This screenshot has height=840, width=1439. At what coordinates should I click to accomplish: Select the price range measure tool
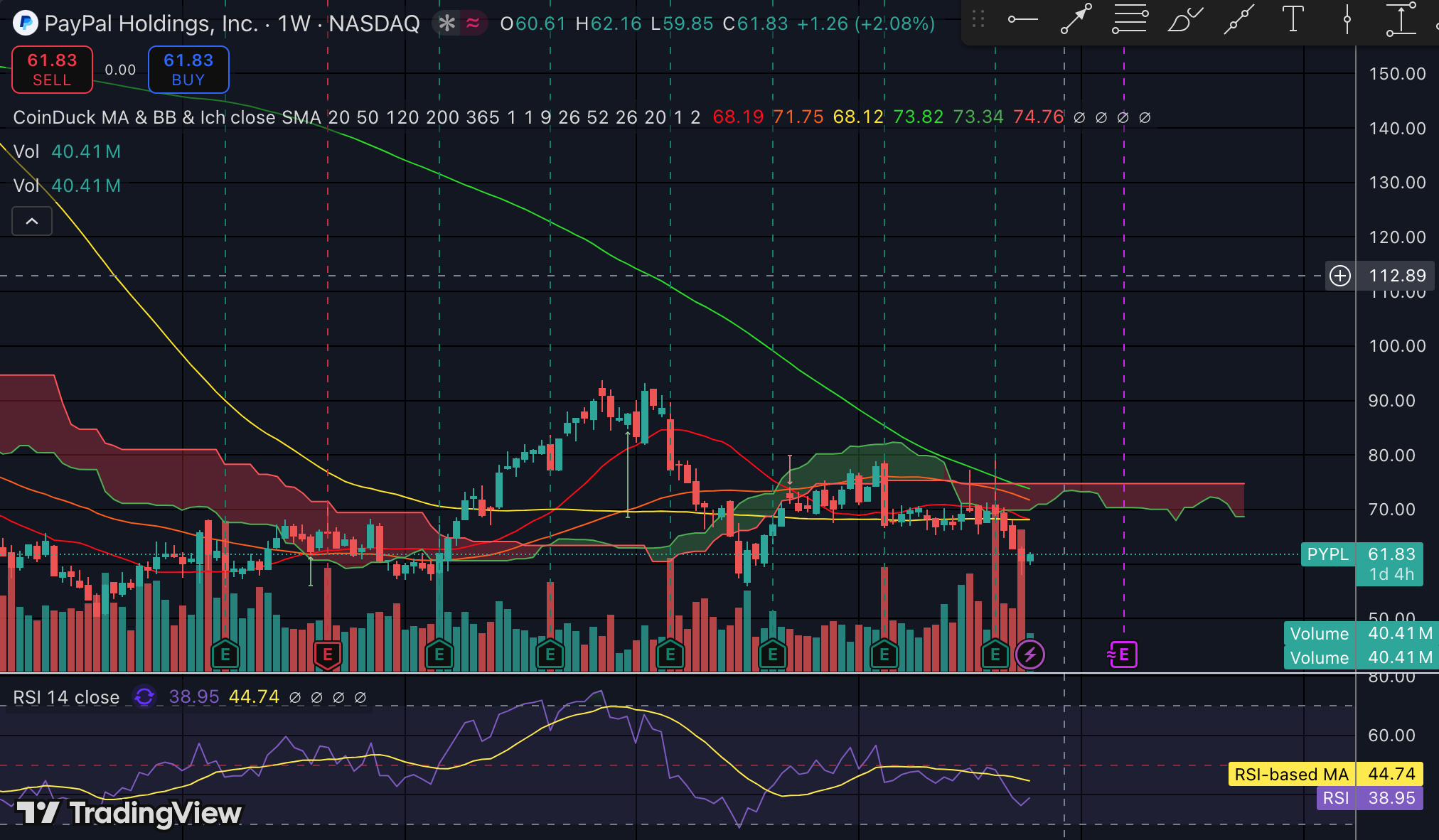coord(1401,19)
